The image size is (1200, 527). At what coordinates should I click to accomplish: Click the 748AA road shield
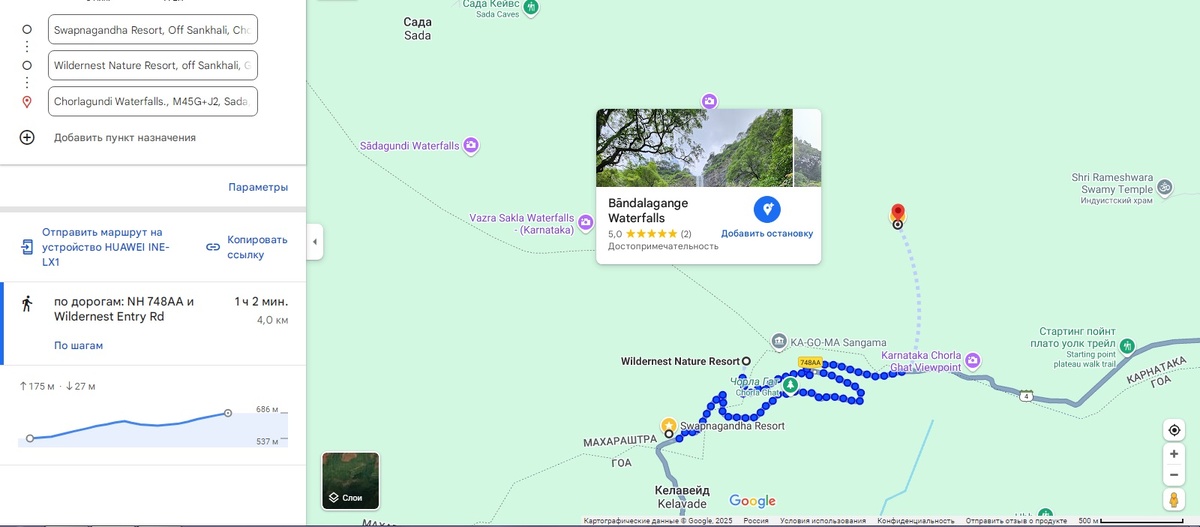[x=810, y=362]
